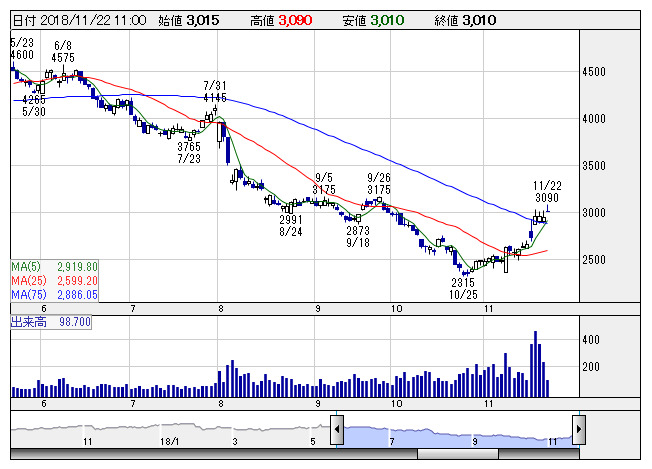652x469 pixels.
Task: Click the 9/26 3175 peak annotation
Action: click(379, 184)
